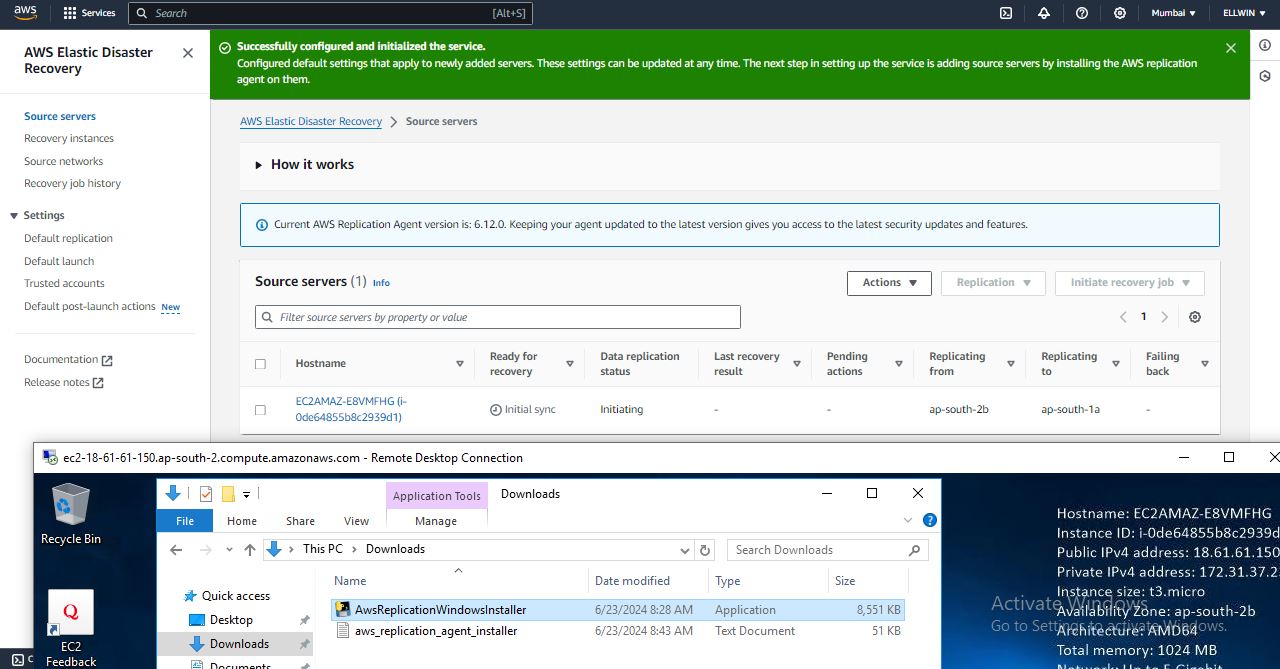The height and width of the screenshot is (669, 1280).
Task: Check the EC2AMAZ-E8VMFHG server row checkbox
Action: (261, 410)
